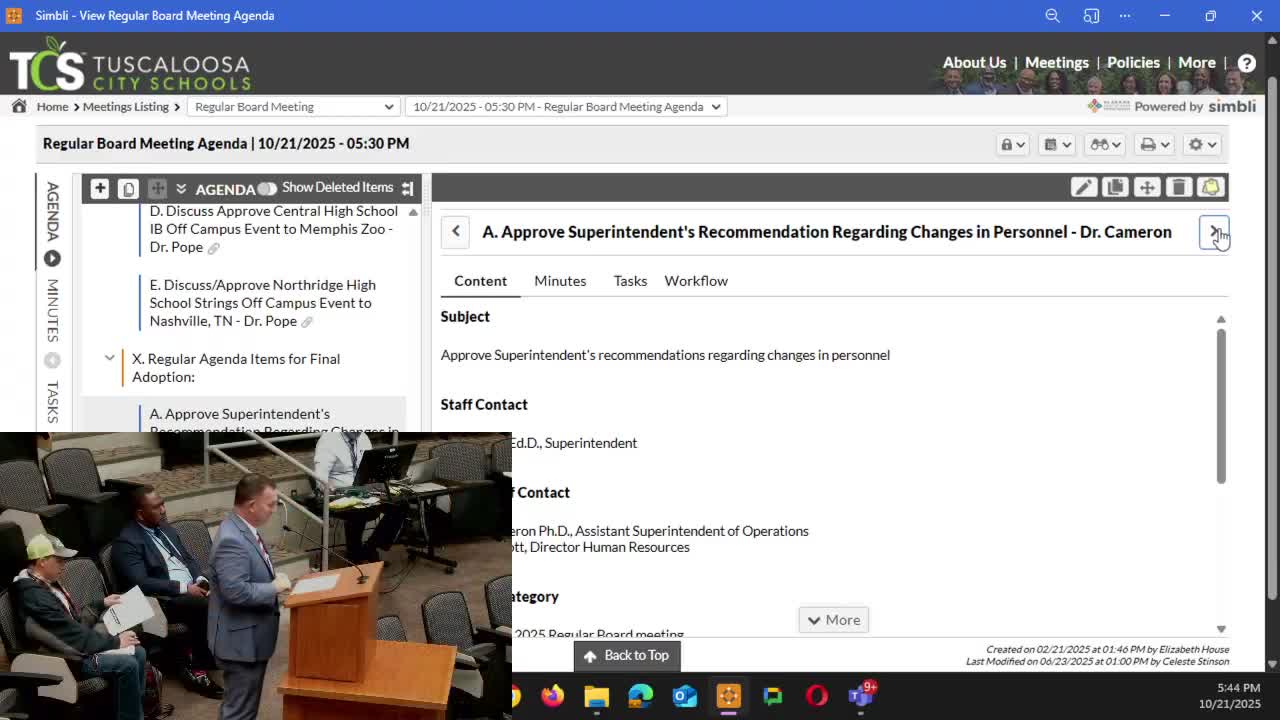Click the pencil edit item icon
This screenshot has height=720, width=1280.
[1083, 187]
